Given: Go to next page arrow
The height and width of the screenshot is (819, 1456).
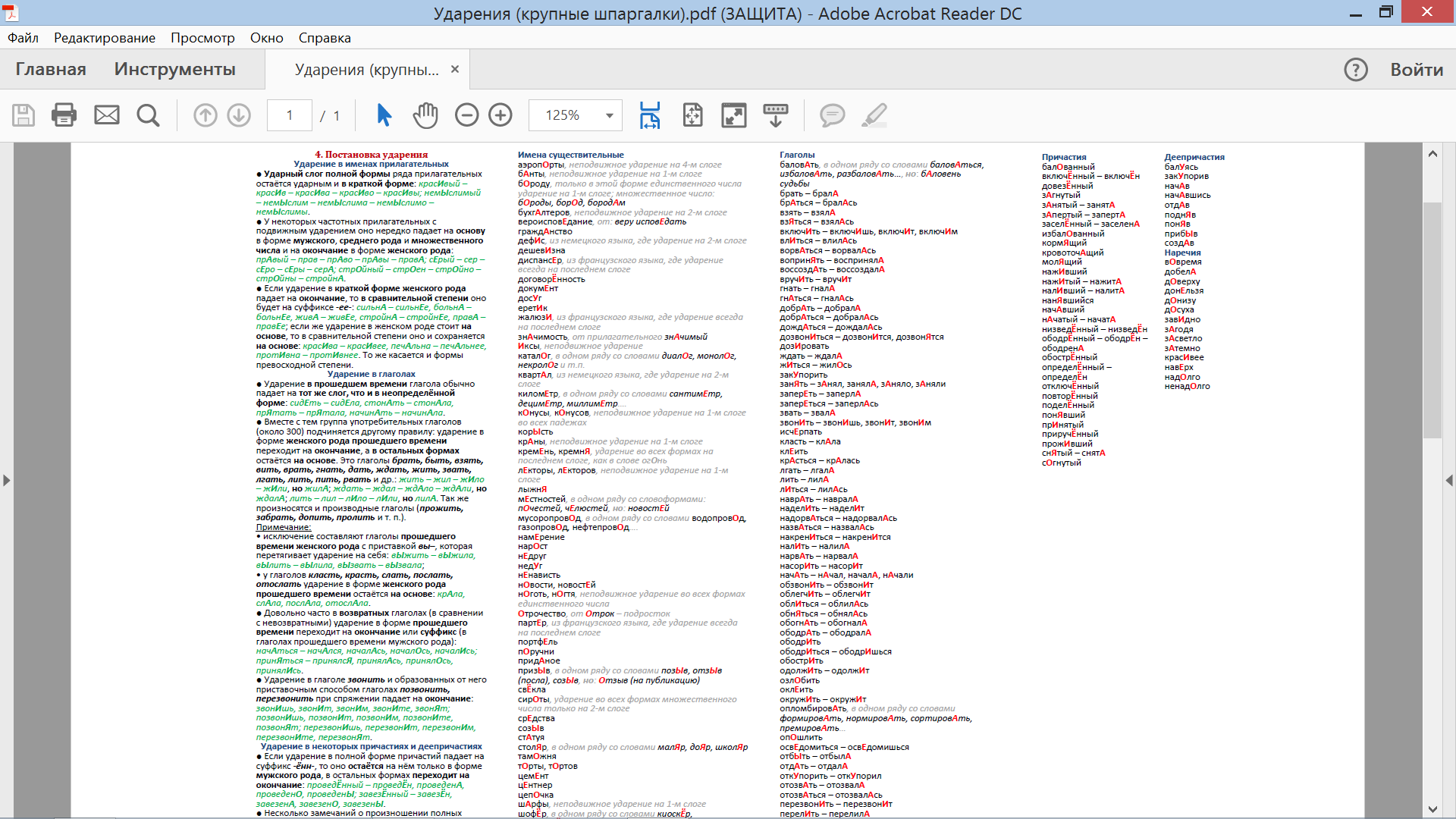Looking at the screenshot, I should pos(239,115).
